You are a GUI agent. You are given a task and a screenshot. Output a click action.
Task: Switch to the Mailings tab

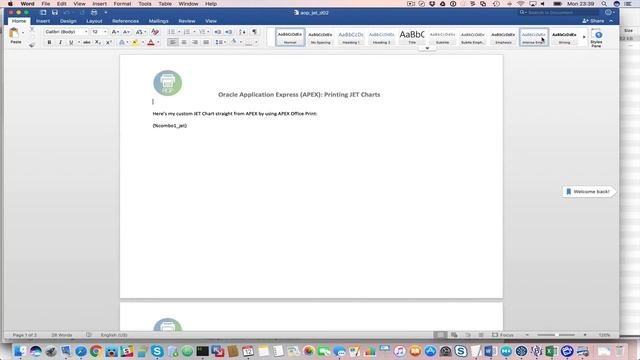coord(158,21)
